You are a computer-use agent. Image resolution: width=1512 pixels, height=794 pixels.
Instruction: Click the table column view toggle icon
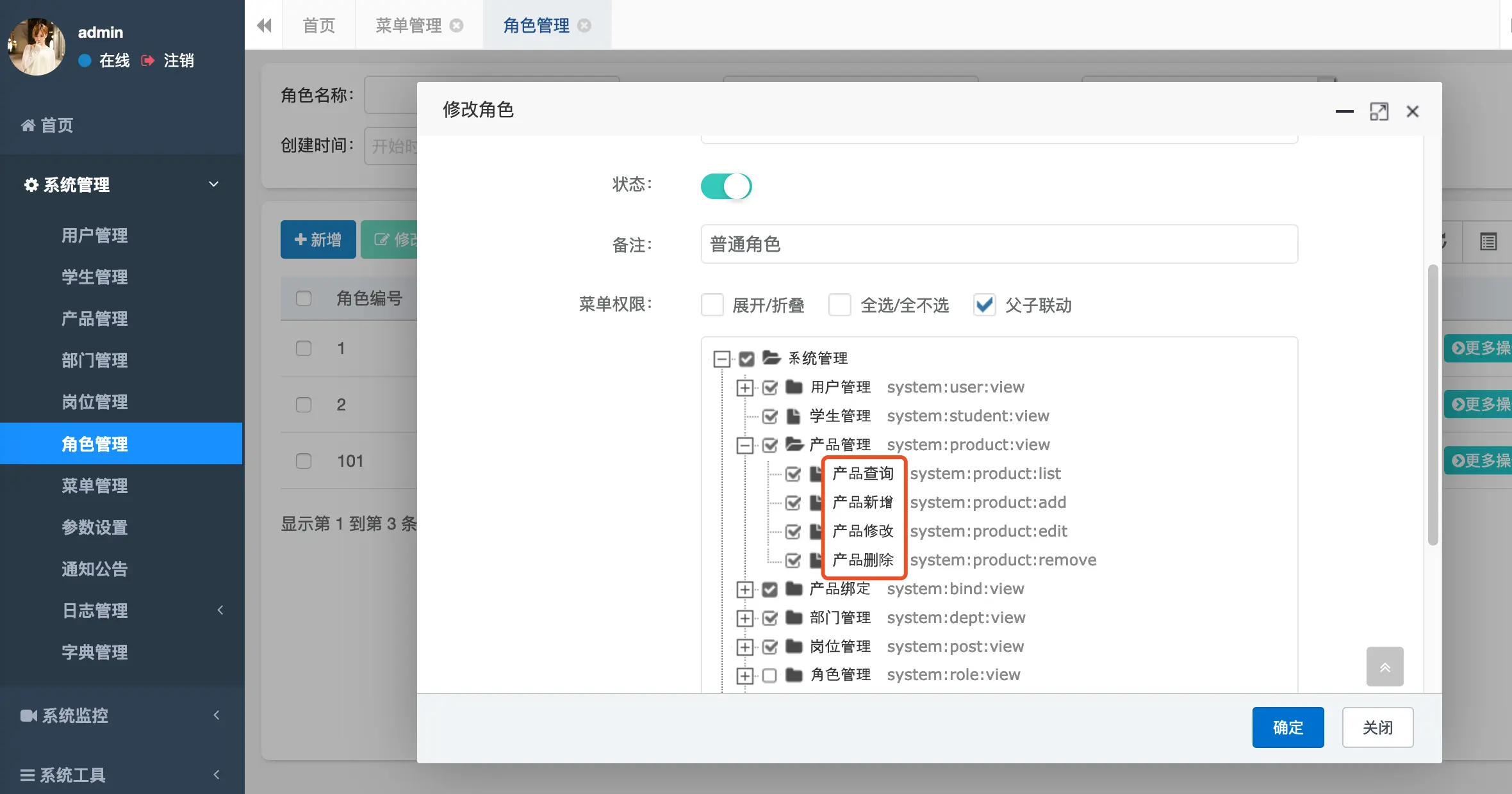[x=1488, y=241]
